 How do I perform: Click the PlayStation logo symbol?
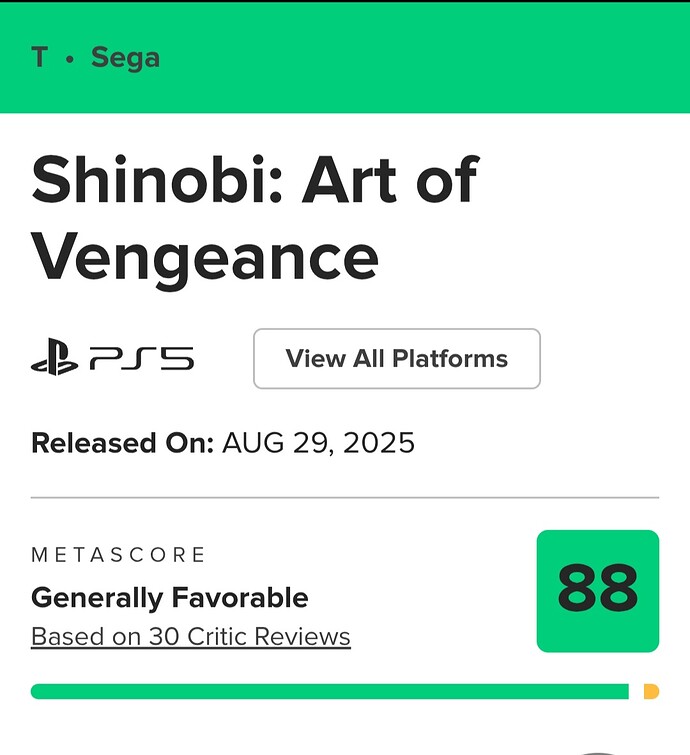tap(54, 357)
